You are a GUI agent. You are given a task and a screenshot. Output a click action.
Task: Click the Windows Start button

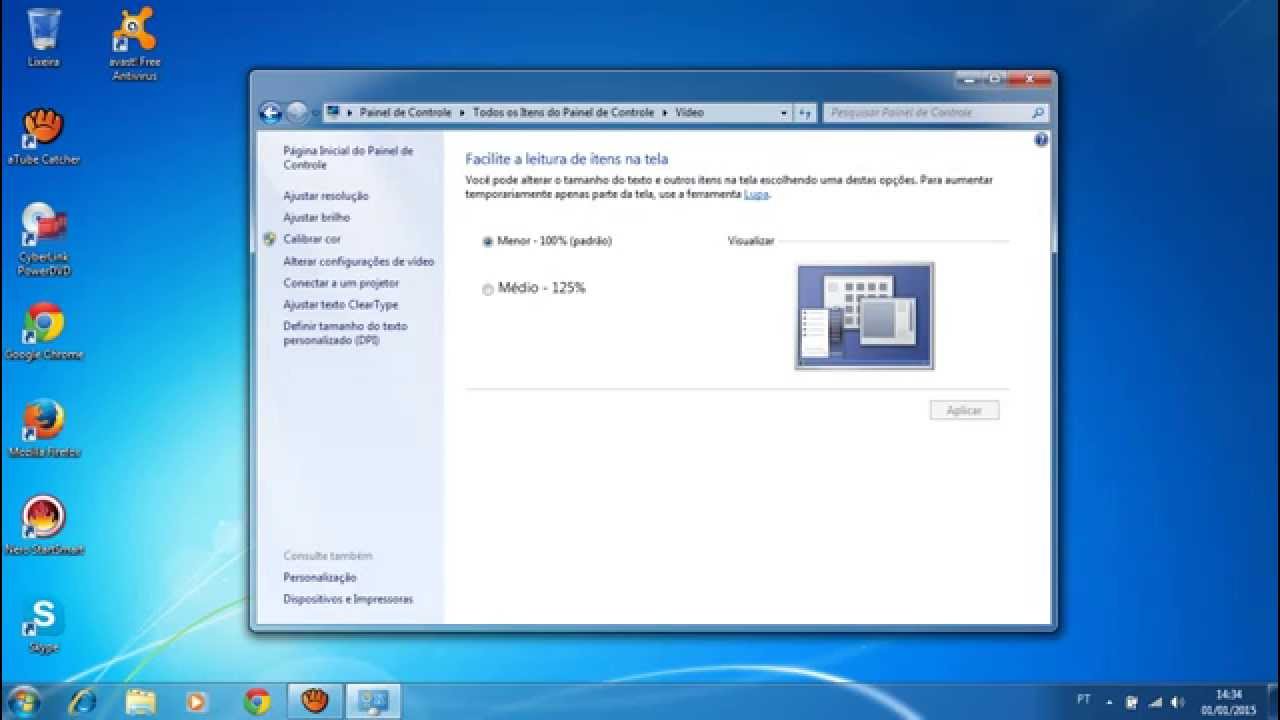click(23, 701)
